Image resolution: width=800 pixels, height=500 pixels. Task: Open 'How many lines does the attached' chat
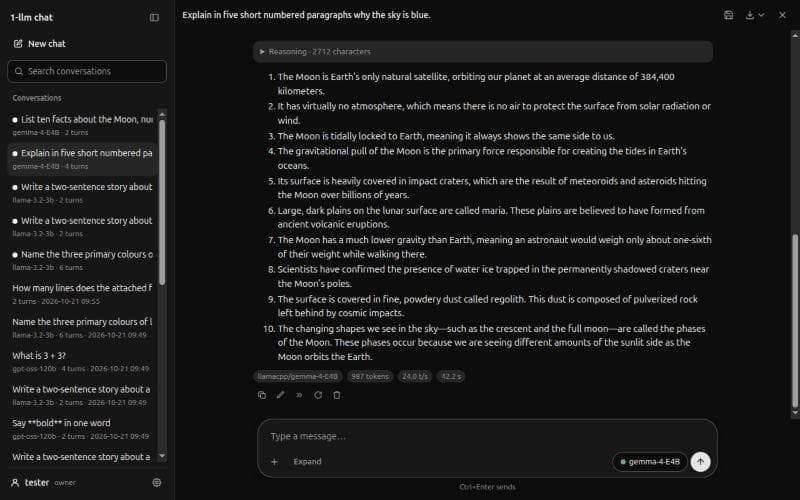pos(83,293)
